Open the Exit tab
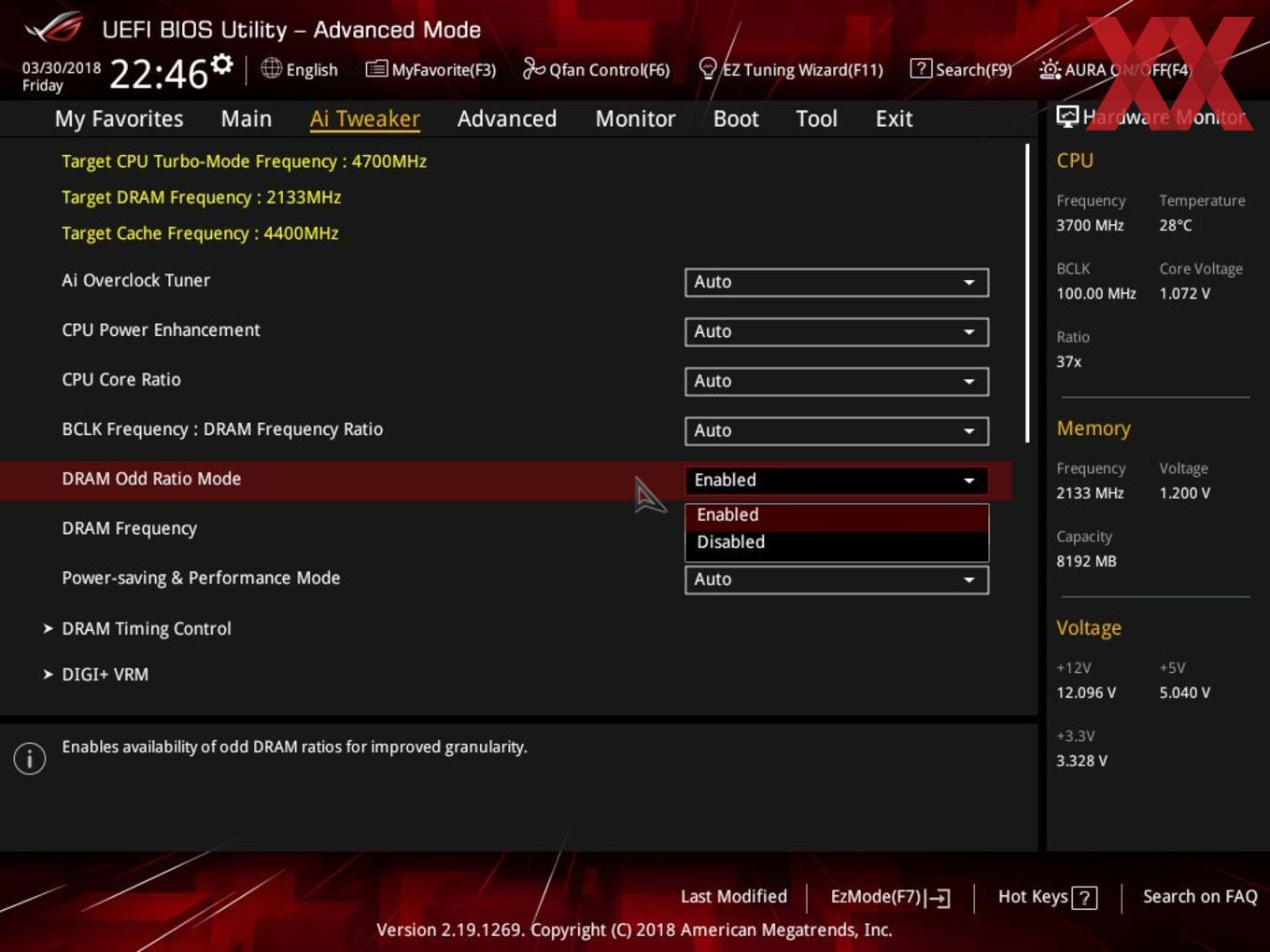 [x=894, y=119]
